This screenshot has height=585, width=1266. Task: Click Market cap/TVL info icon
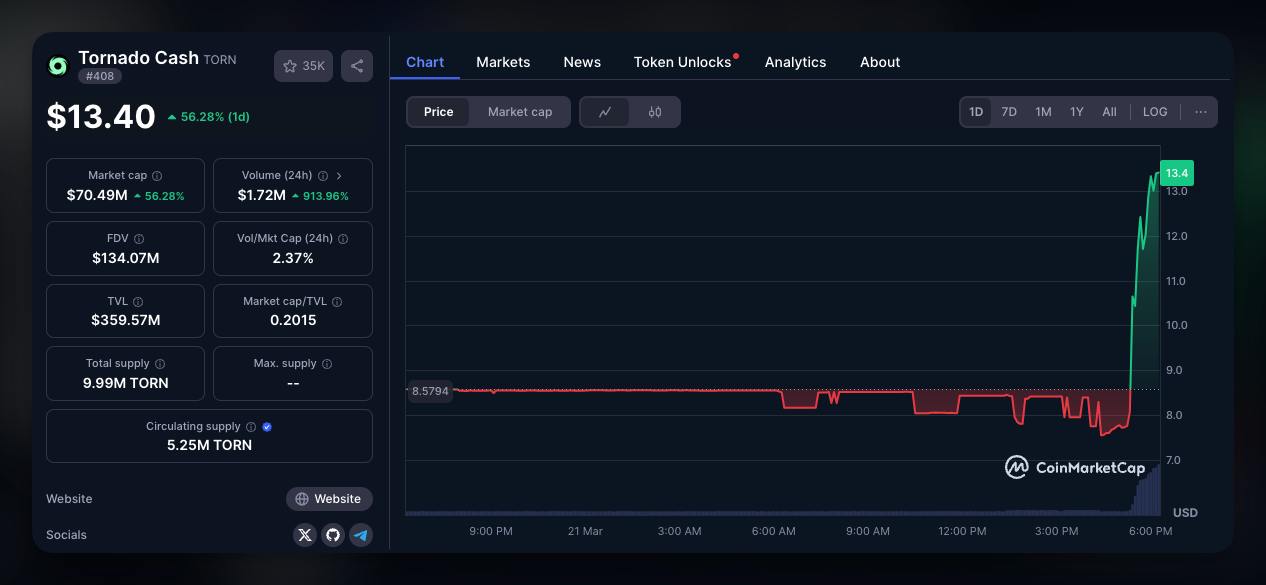(x=337, y=302)
